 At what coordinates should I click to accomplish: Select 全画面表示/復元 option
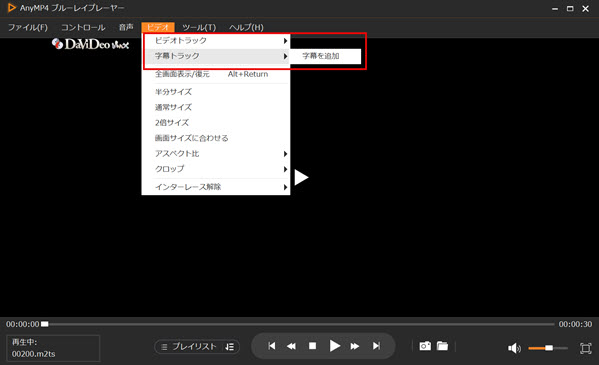216,74
